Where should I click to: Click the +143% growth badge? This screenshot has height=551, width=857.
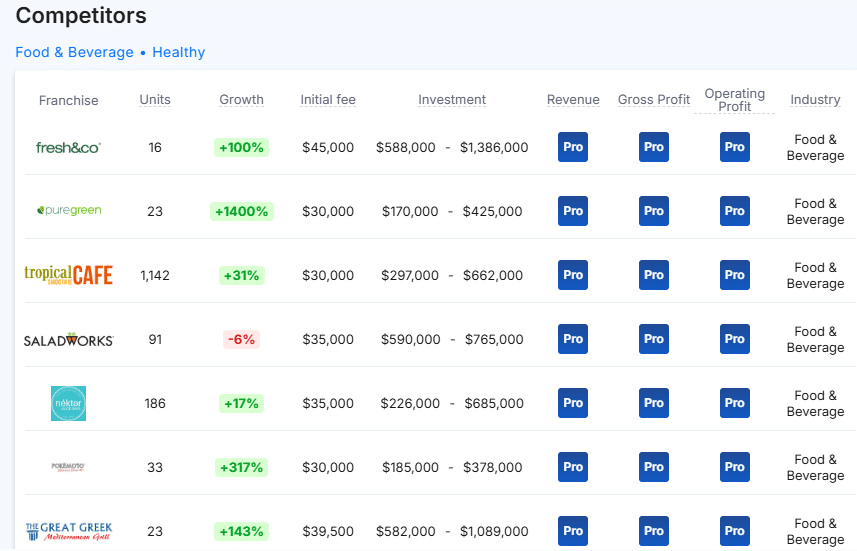pos(241,531)
